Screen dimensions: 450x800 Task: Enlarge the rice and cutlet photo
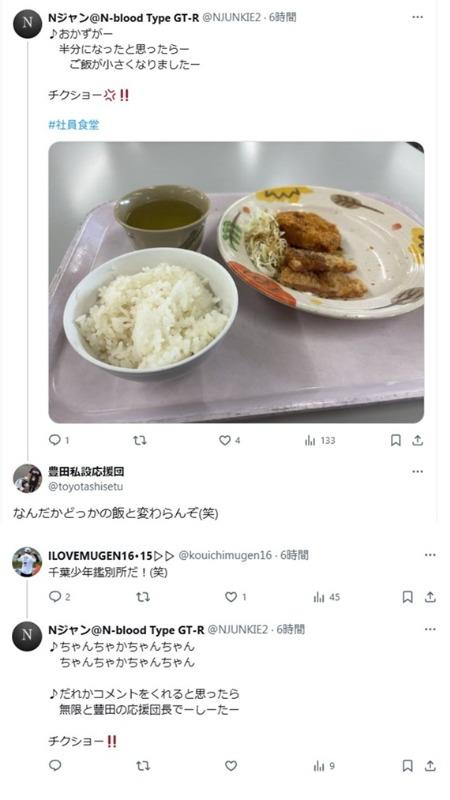click(236, 282)
